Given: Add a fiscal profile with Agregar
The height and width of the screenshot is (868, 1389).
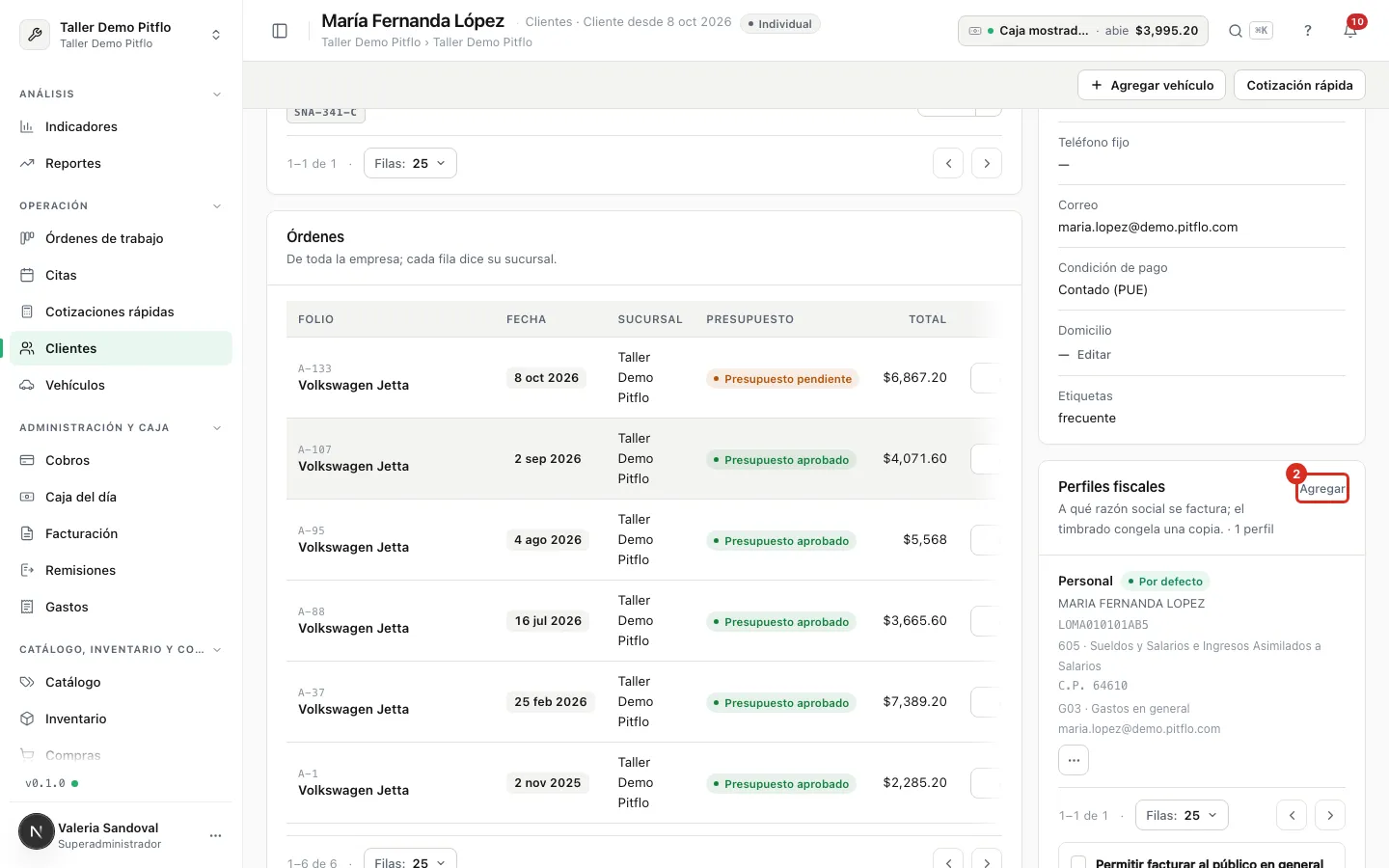Looking at the screenshot, I should pyautogui.click(x=1322, y=489).
